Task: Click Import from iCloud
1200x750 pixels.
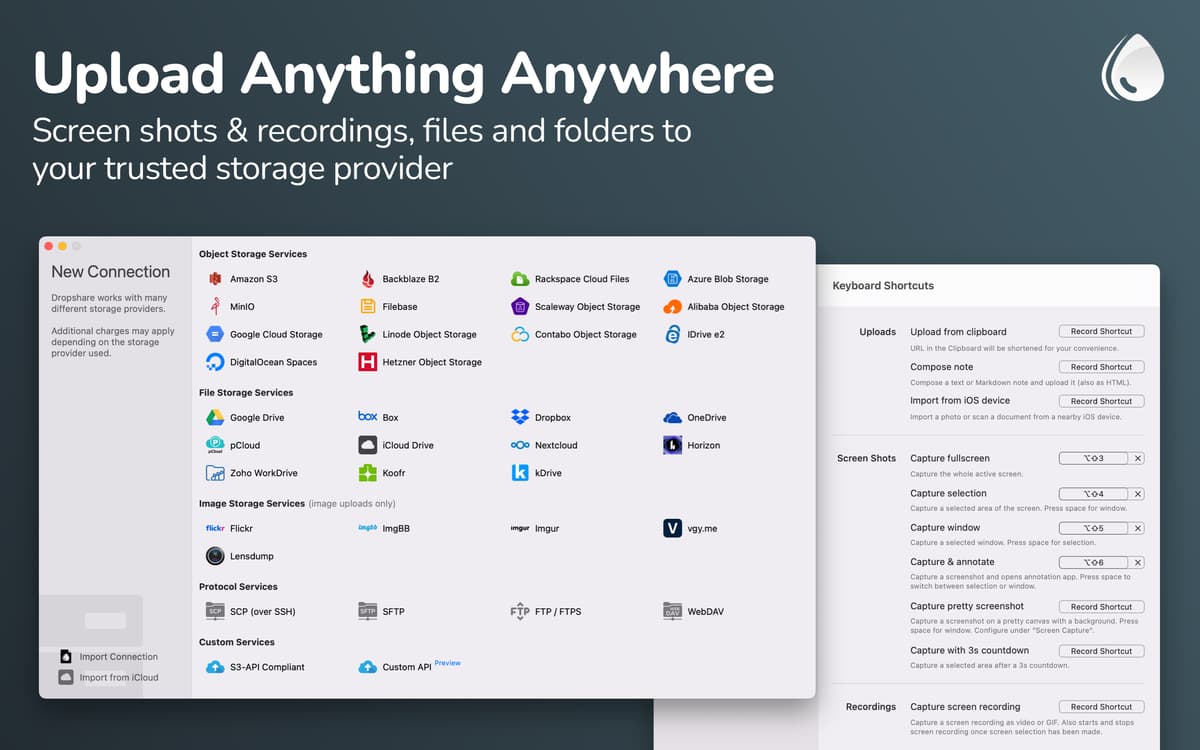Action: pyautogui.click(x=118, y=677)
